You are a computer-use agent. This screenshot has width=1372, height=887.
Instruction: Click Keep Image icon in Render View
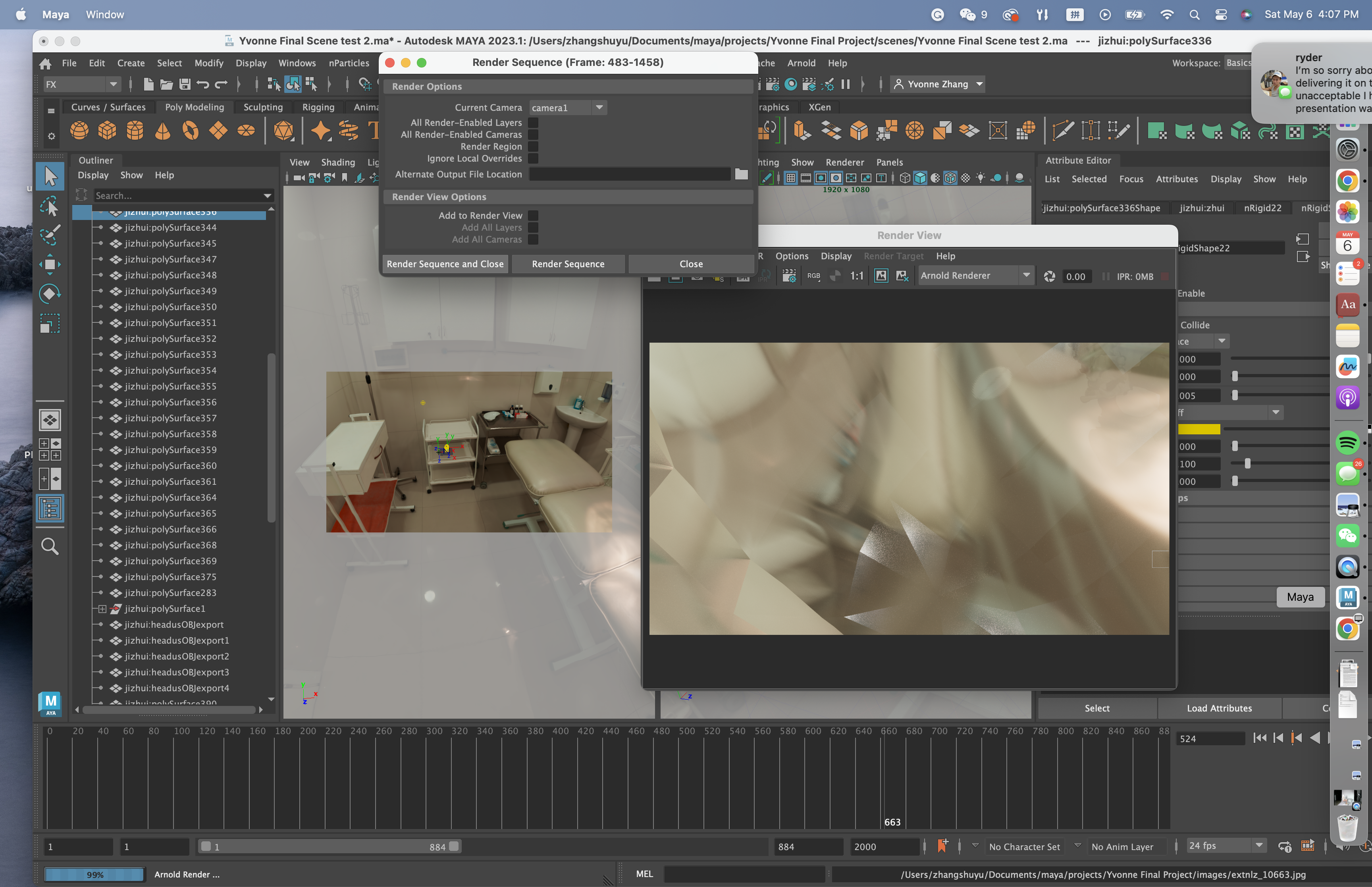pos(881,276)
